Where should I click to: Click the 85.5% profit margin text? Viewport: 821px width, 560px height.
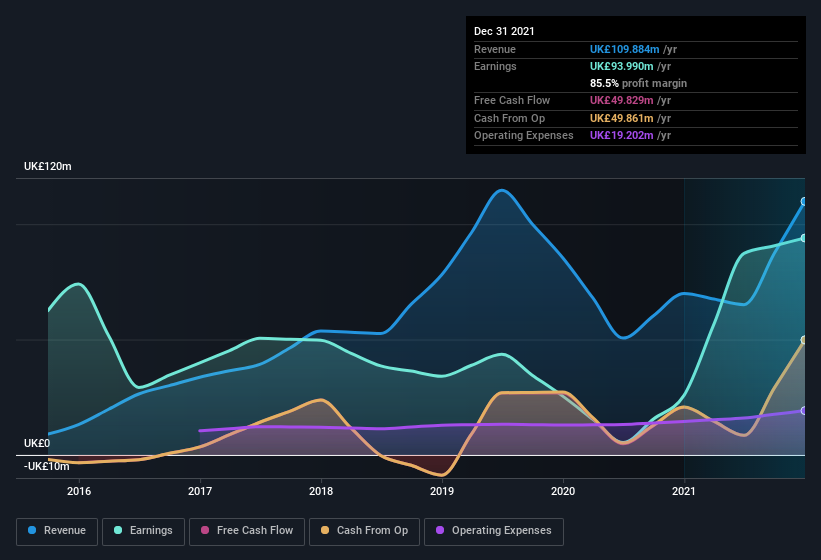tap(638, 83)
